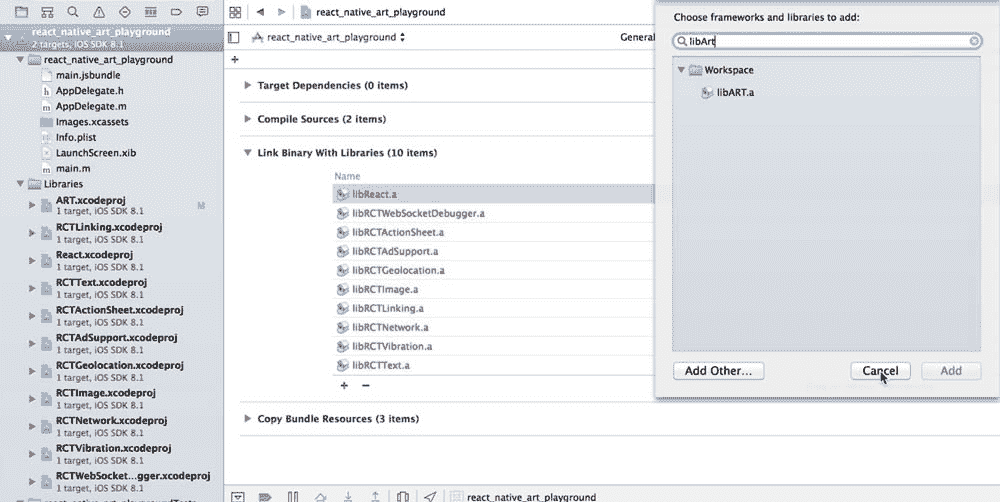Toggle the projects and targets list sidebar
The width and height of the screenshot is (1000, 502).
[x=234, y=37]
